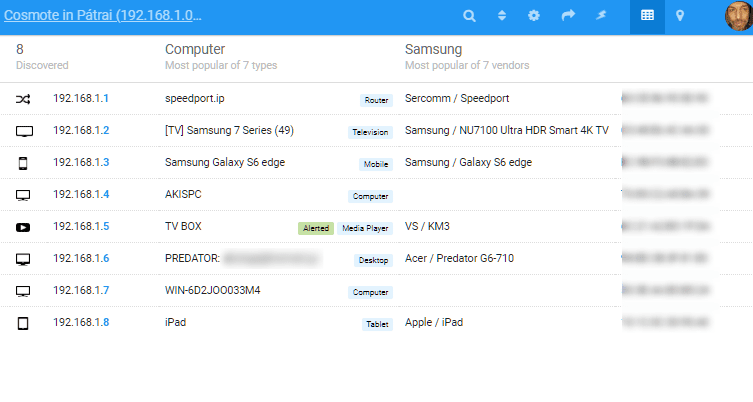Click the Tablet type badge
753x402 pixels.
point(377,324)
